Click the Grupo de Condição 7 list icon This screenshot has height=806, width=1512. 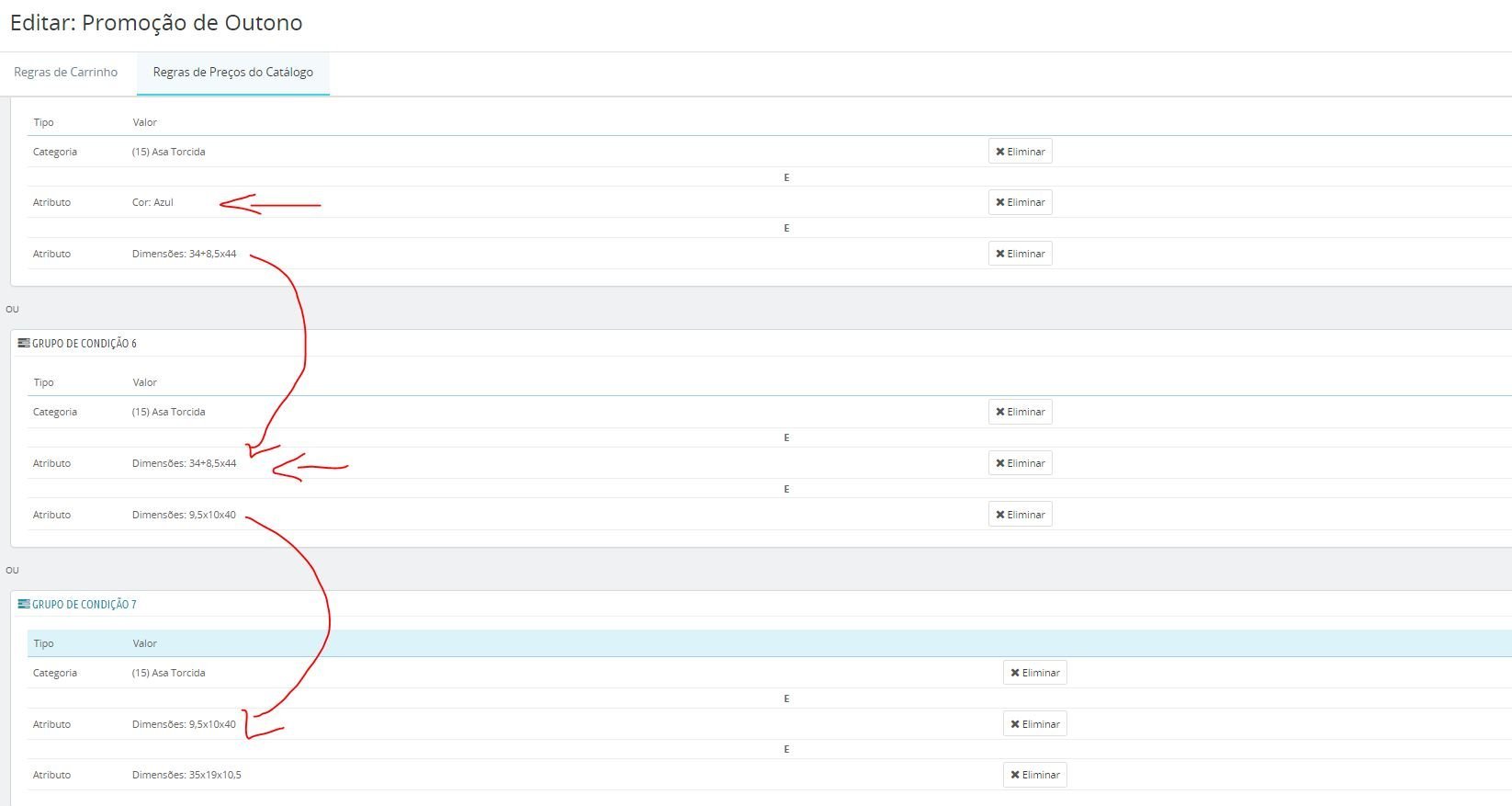click(24, 604)
